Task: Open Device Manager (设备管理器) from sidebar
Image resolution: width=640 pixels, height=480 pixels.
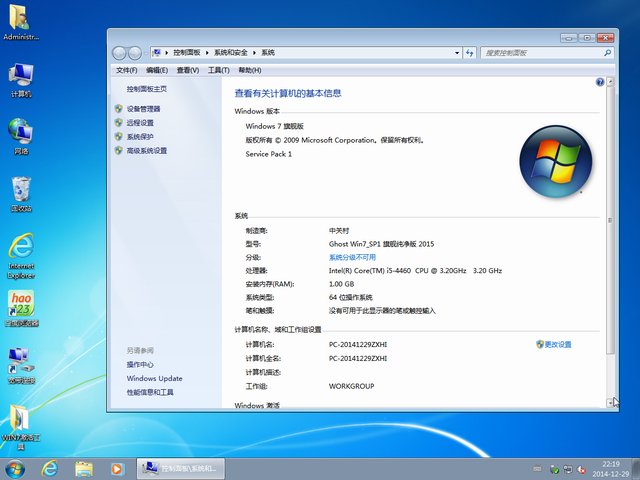Action: pyautogui.click(x=143, y=109)
